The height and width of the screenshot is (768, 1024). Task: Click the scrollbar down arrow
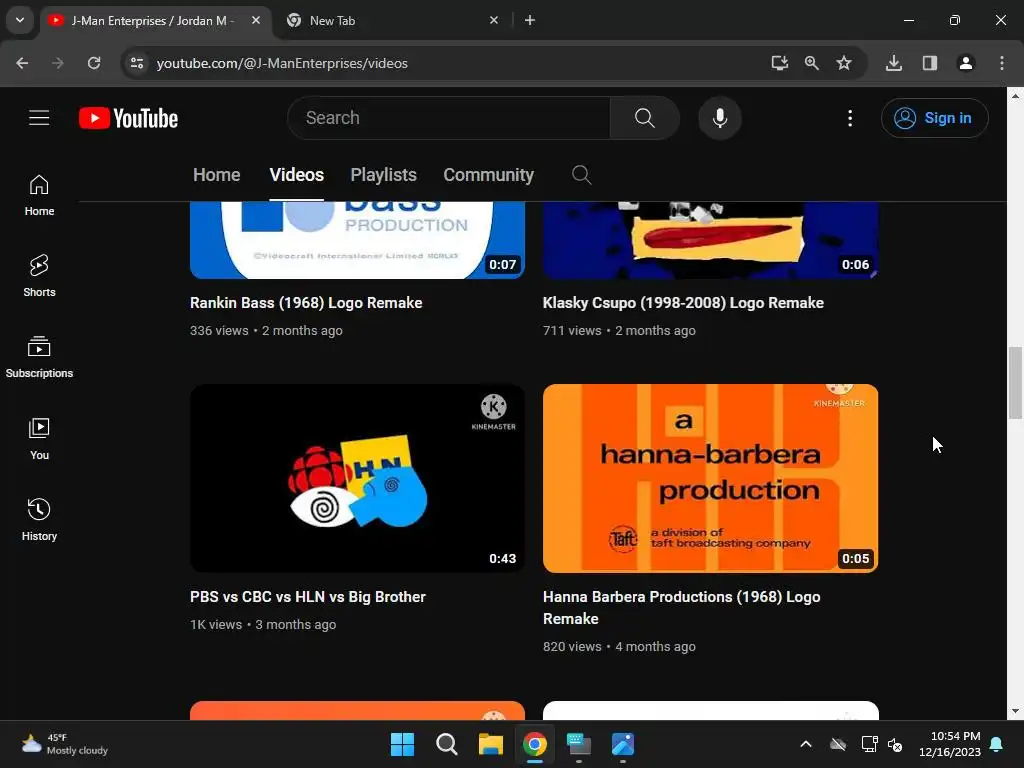pyautogui.click(x=1015, y=711)
